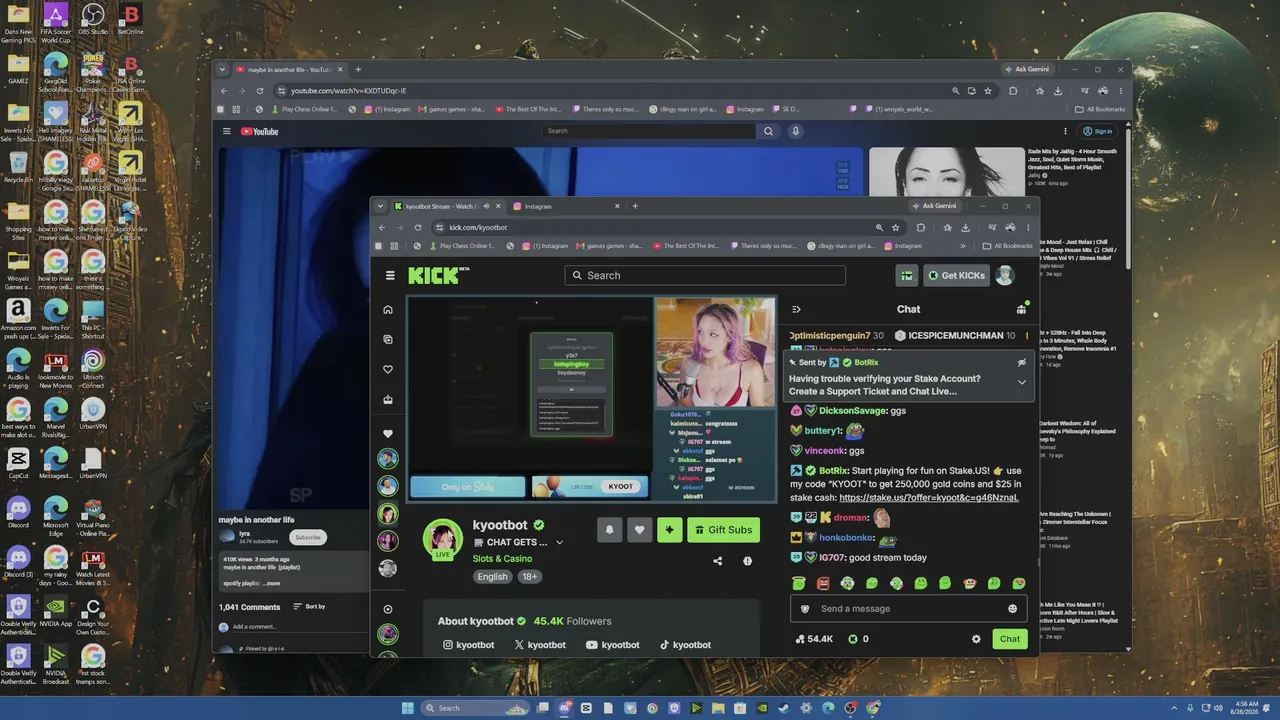The height and width of the screenshot is (720, 1280).
Task: Expand the stream title chevron
Action: coord(559,543)
